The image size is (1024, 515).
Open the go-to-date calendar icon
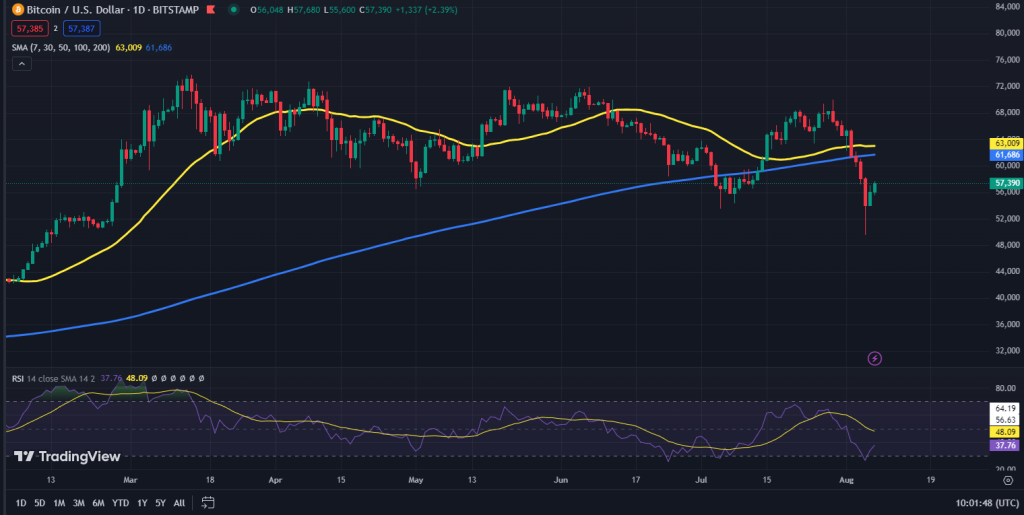point(208,503)
